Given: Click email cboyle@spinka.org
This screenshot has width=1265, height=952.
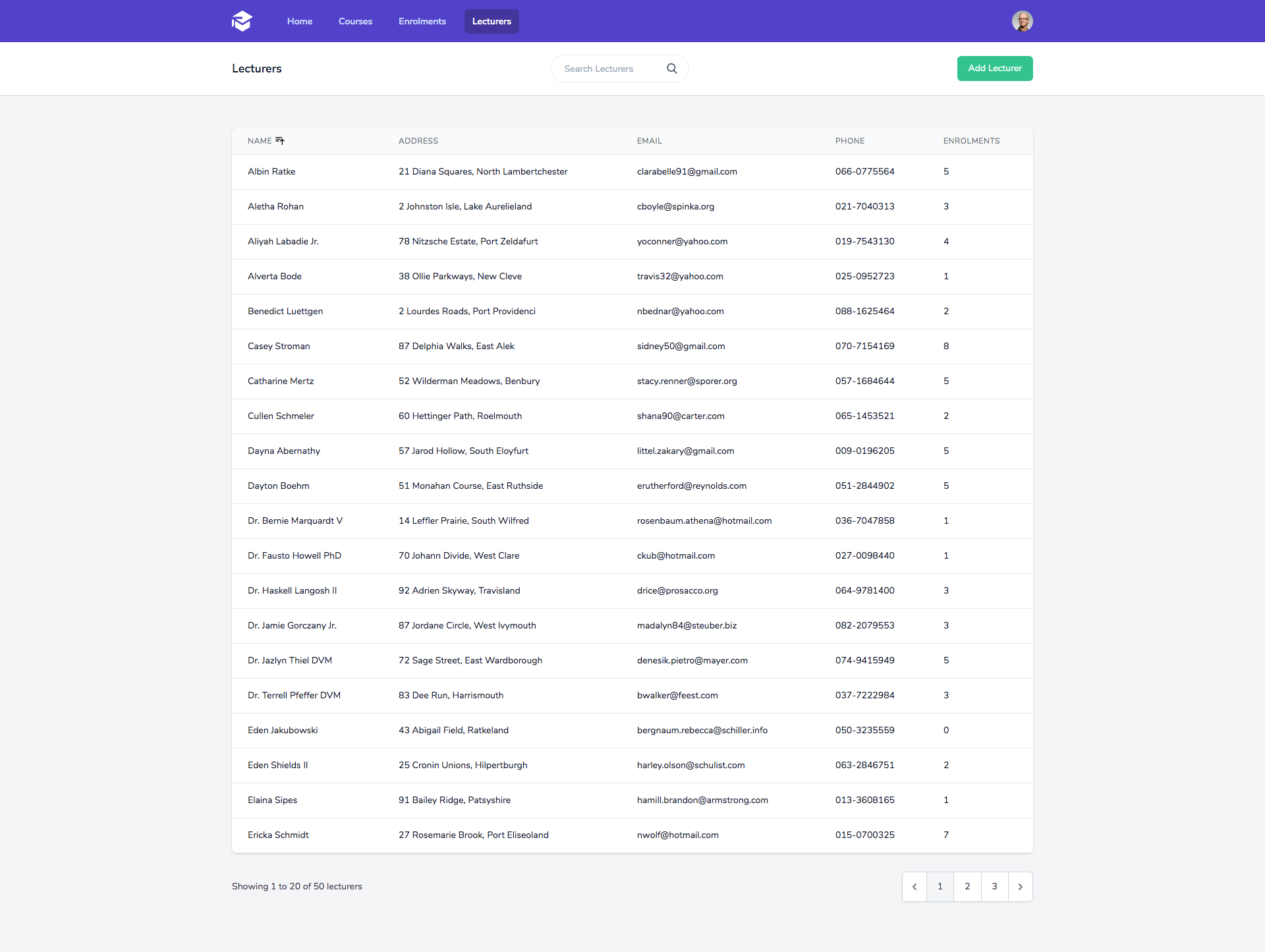Looking at the screenshot, I should (675, 207).
